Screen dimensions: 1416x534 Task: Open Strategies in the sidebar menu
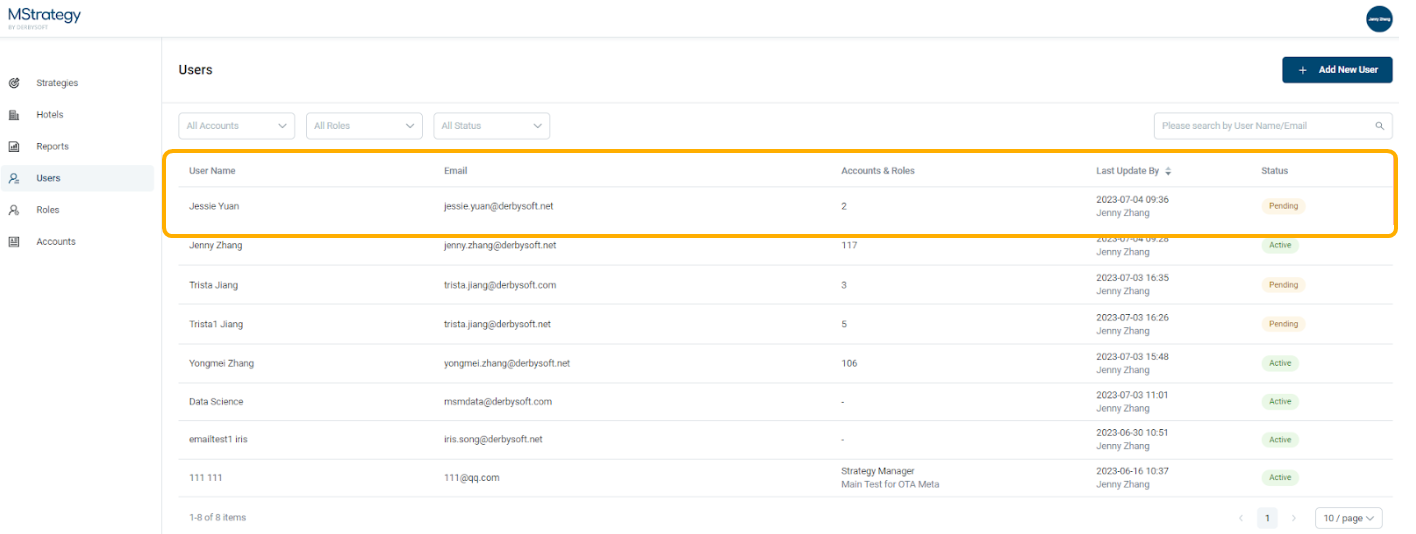pyautogui.click(x=57, y=83)
